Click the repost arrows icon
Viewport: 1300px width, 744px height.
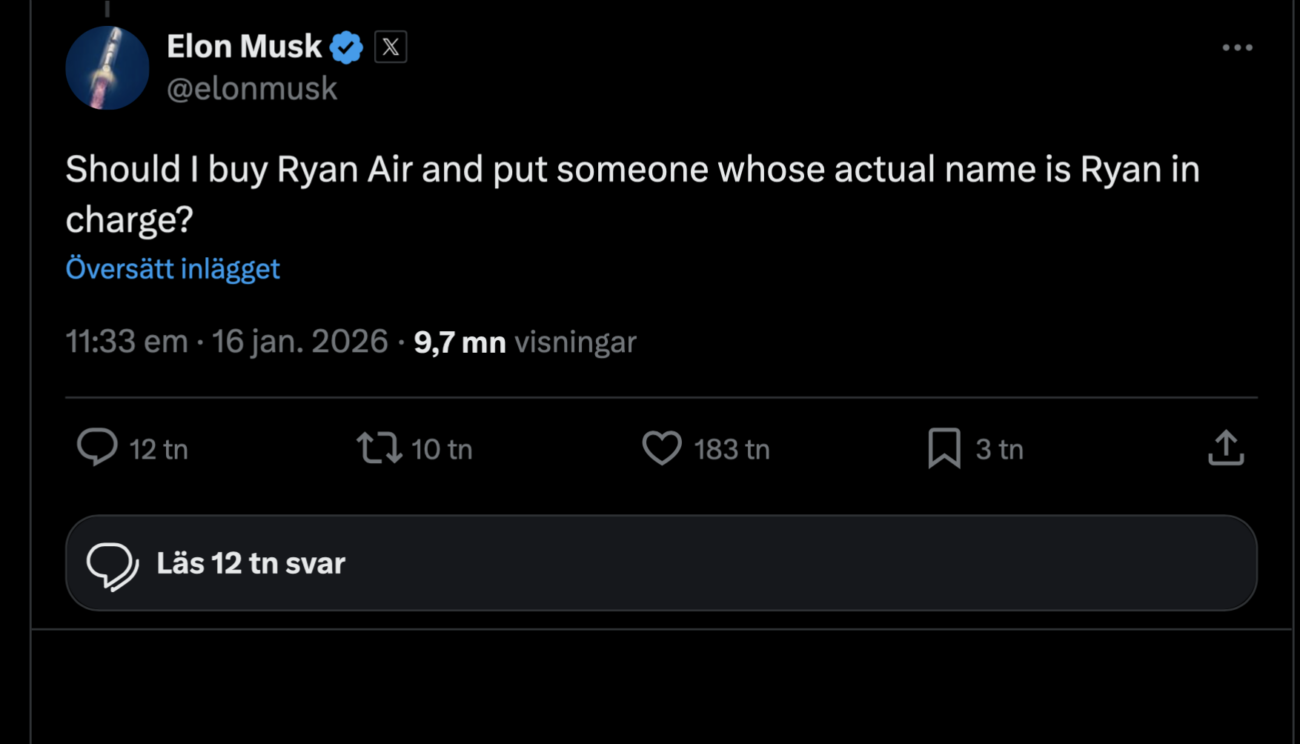click(x=379, y=448)
